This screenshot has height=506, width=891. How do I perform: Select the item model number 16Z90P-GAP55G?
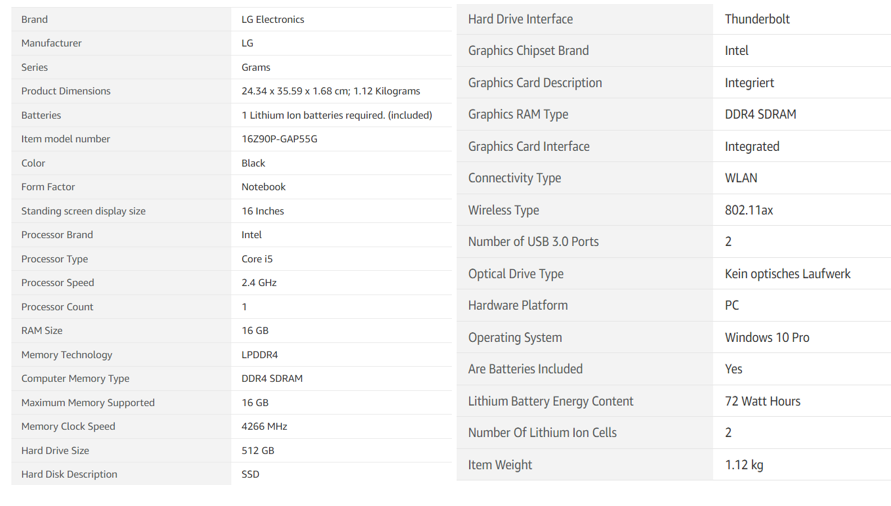279,139
